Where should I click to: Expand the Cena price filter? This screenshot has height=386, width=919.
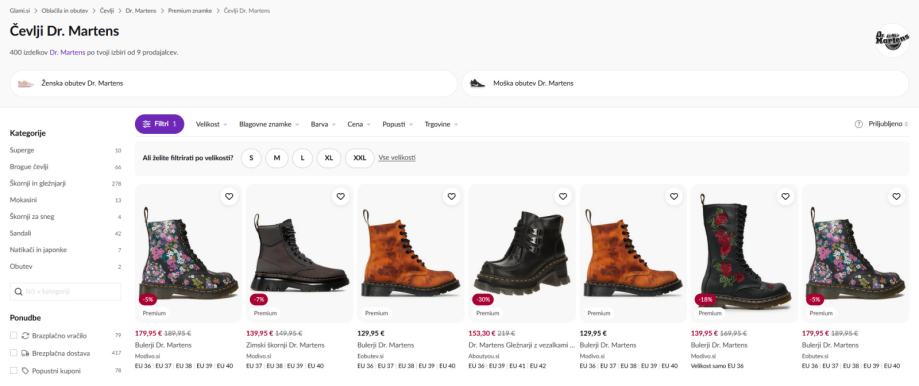click(x=359, y=124)
